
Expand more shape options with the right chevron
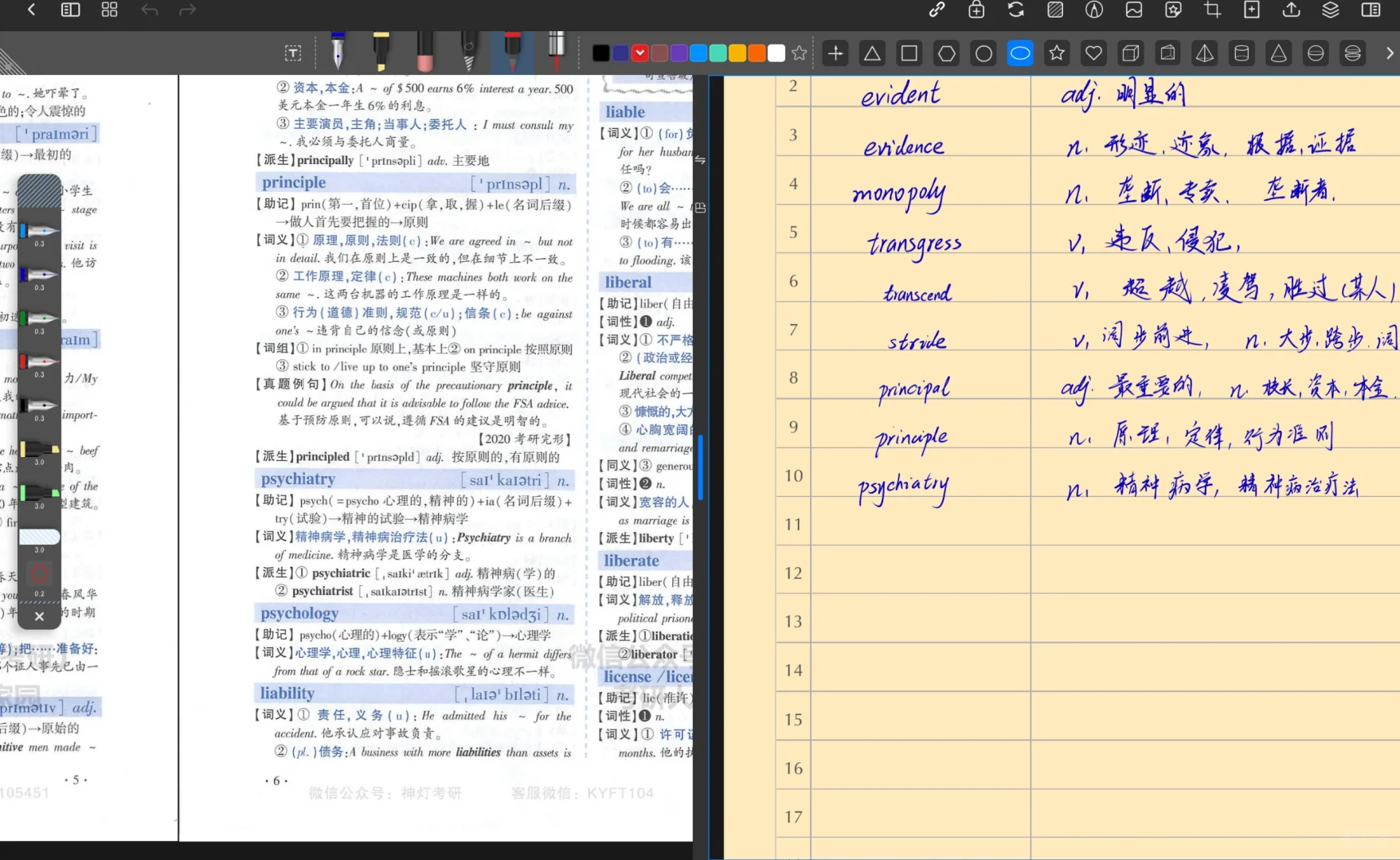tap(1390, 53)
